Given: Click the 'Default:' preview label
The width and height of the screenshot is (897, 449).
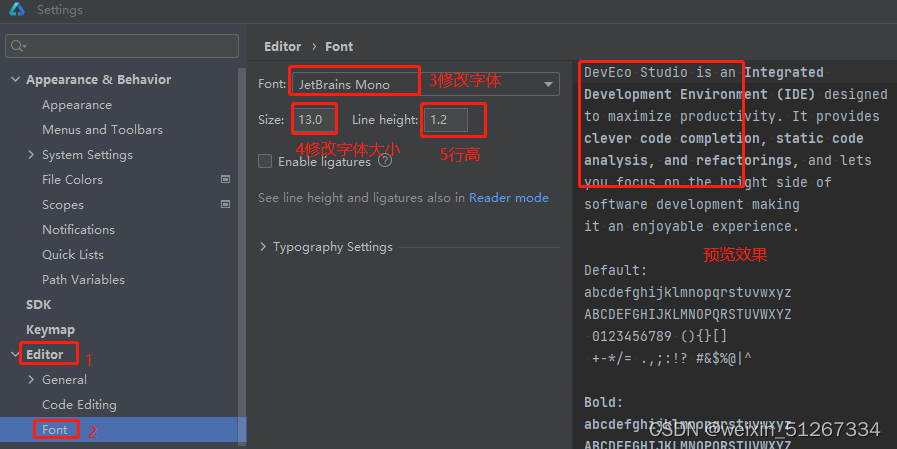Looking at the screenshot, I should click(x=615, y=270).
